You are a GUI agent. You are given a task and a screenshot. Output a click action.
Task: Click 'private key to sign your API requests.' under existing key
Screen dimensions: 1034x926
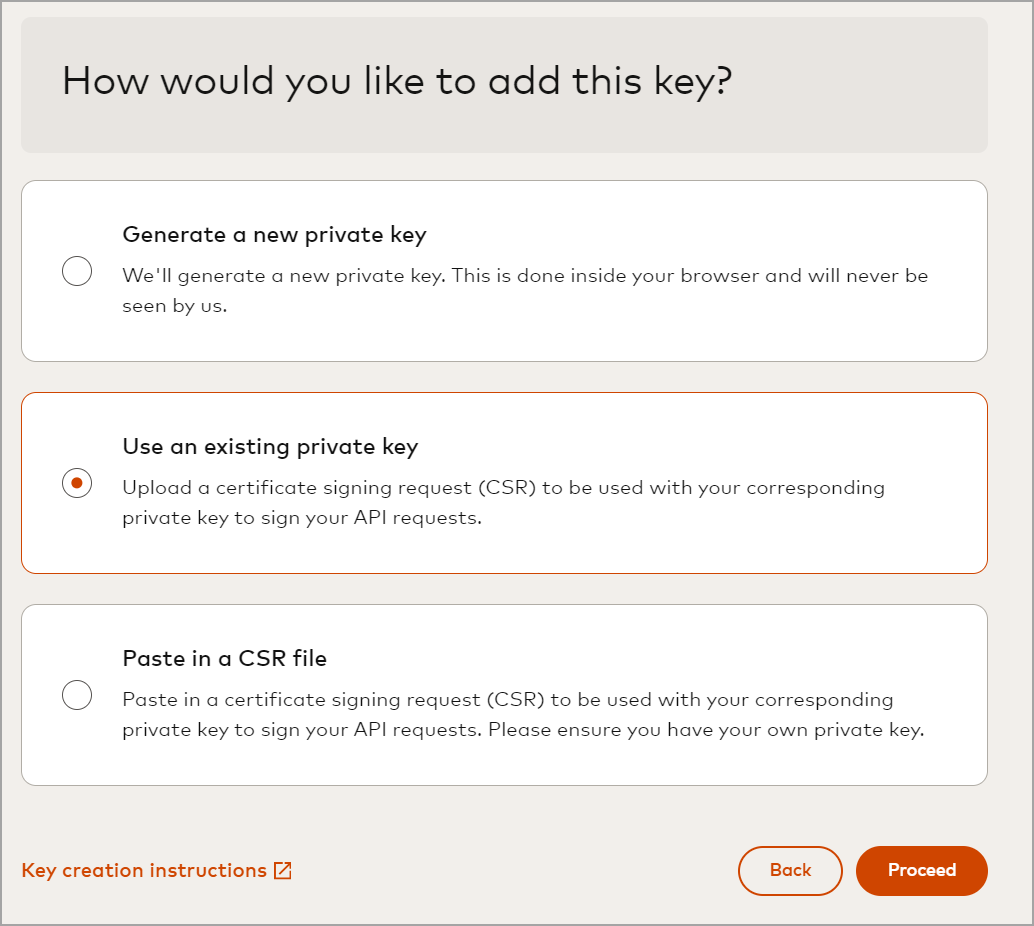pos(302,519)
